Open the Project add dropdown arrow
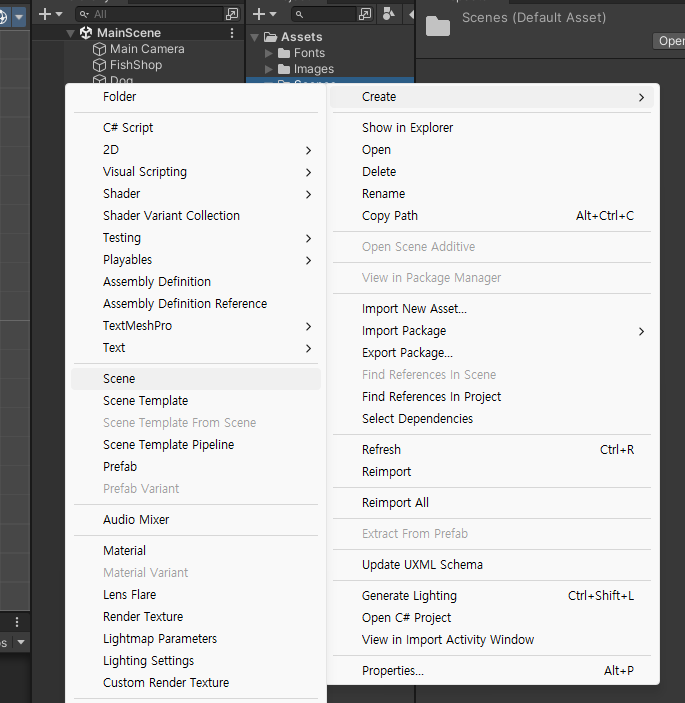This screenshot has width=685, height=703. (273, 15)
